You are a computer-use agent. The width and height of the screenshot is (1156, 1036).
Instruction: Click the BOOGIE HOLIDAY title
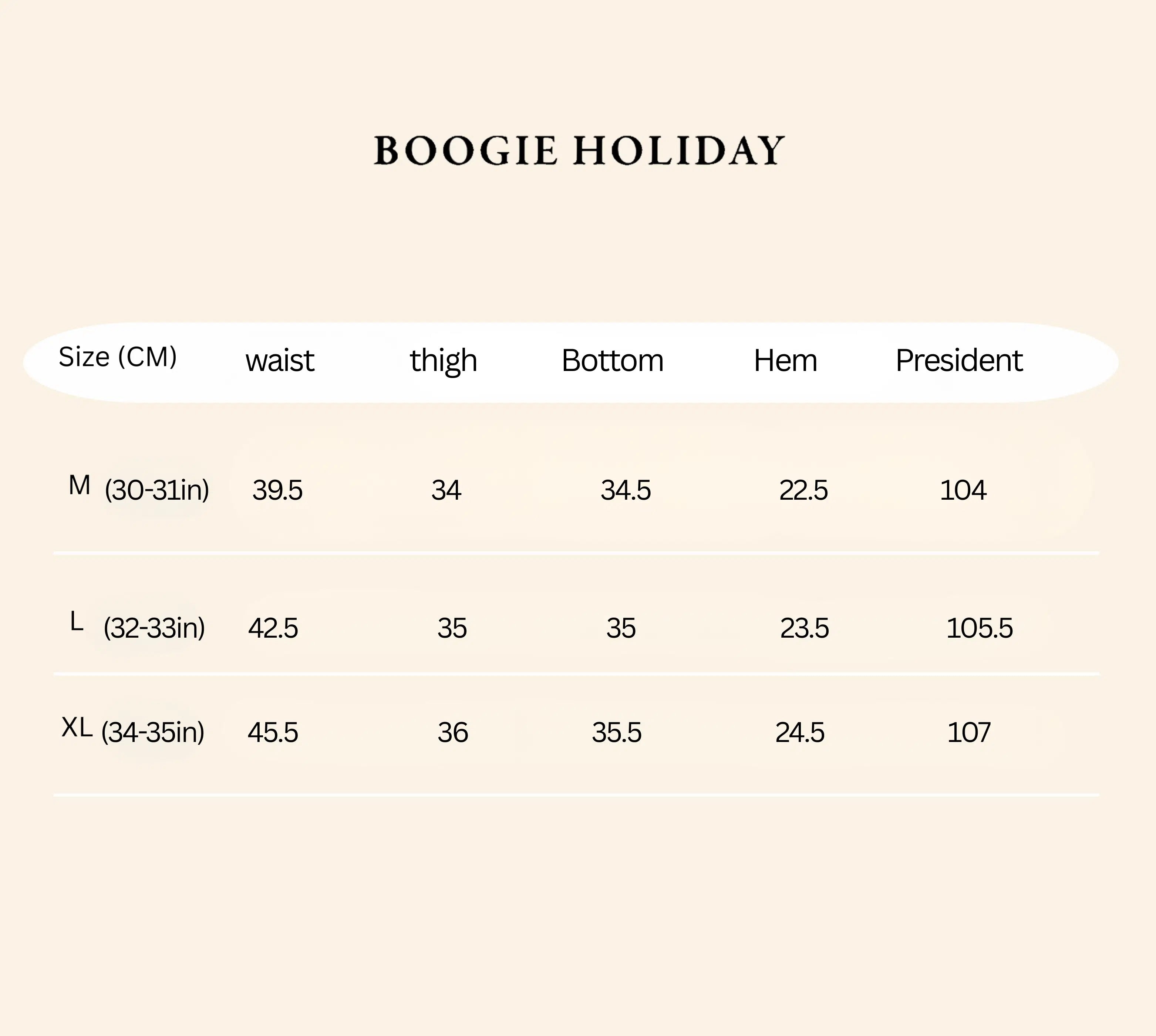pyautogui.click(x=579, y=150)
